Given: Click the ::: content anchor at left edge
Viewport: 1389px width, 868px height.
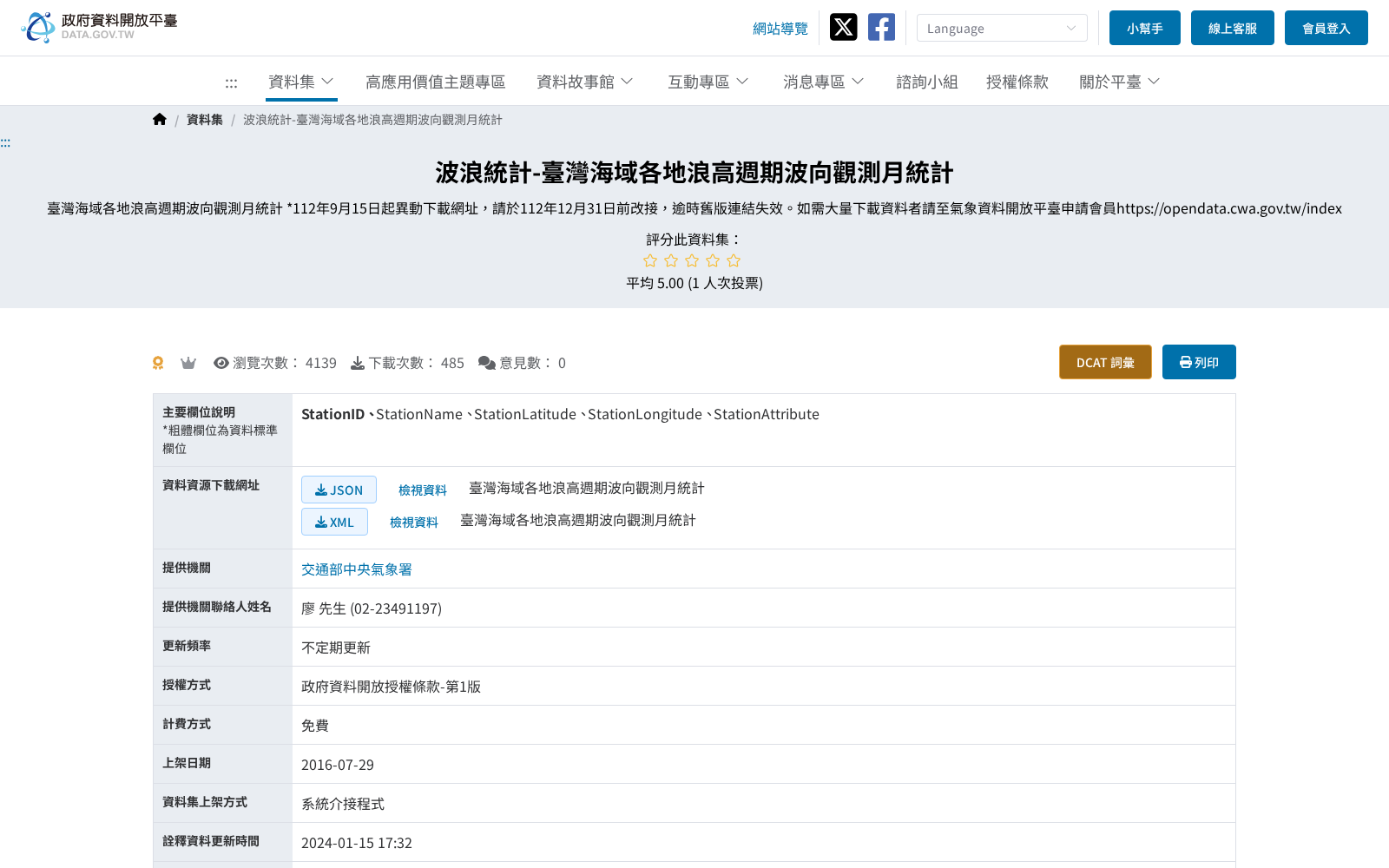Looking at the screenshot, I should (x=5, y=142).
